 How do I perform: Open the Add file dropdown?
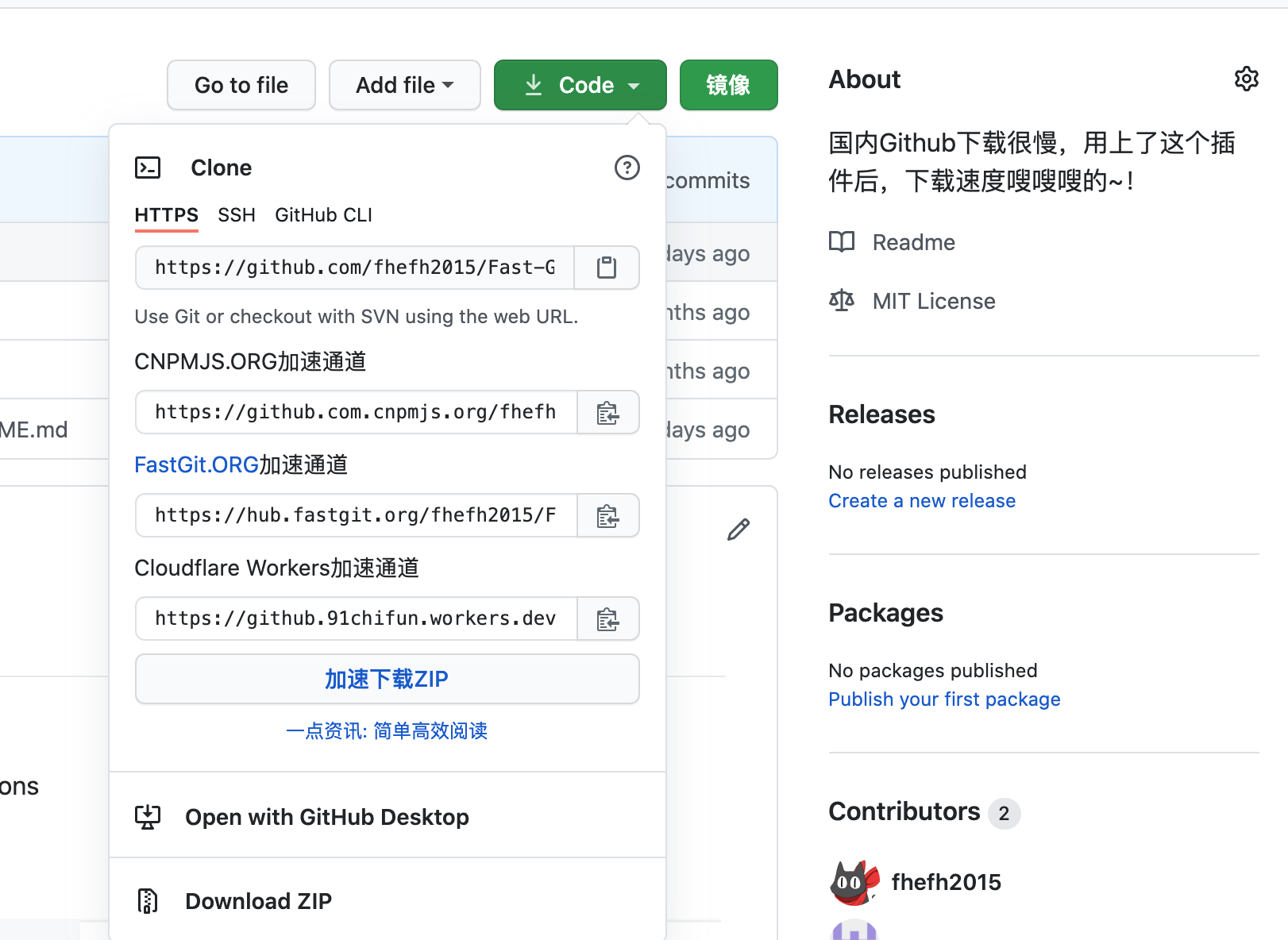[404, 85]
